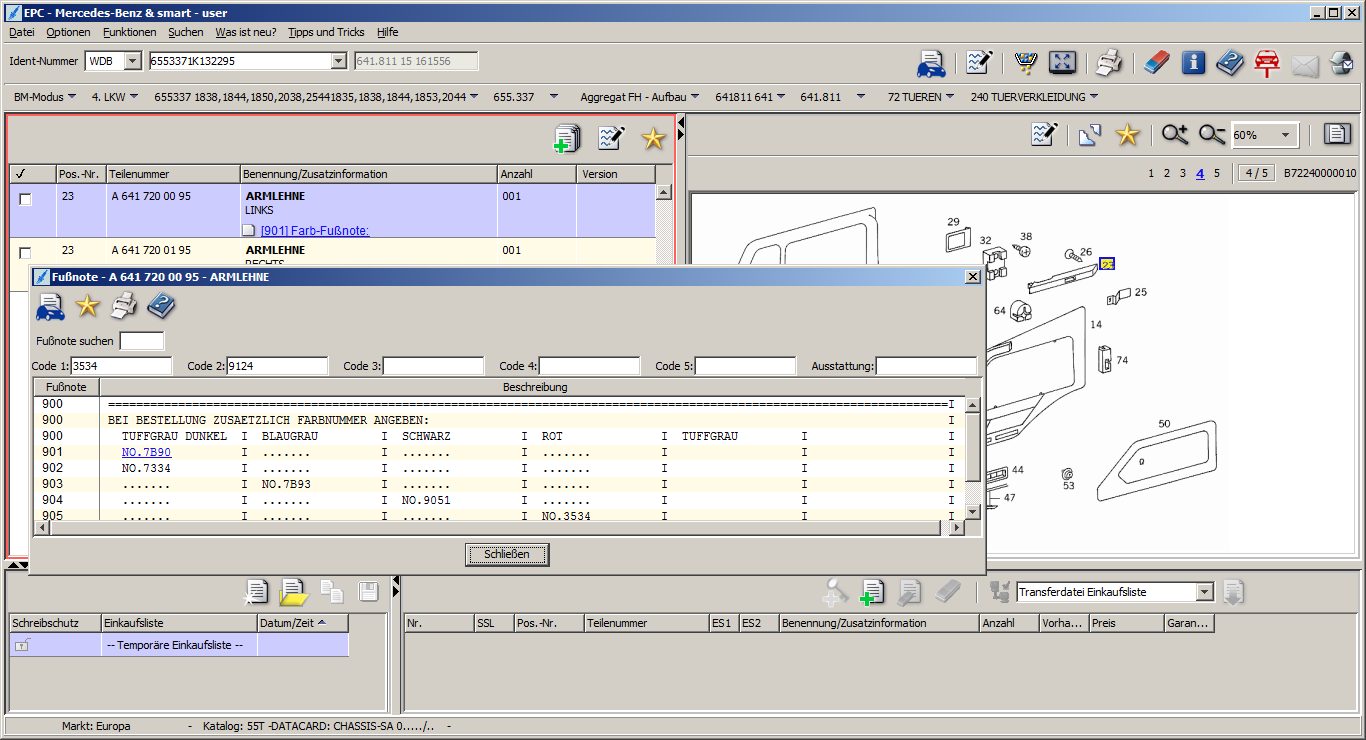1366x740 pixels.
Task: Open the 240 TUERVERKLEIDUNG dropdown
Action: 1034,97
